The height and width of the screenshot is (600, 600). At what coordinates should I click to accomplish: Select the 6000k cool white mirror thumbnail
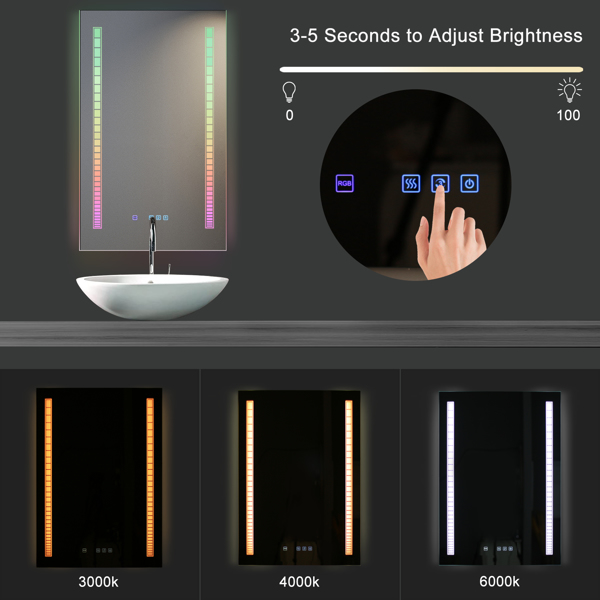500,478
